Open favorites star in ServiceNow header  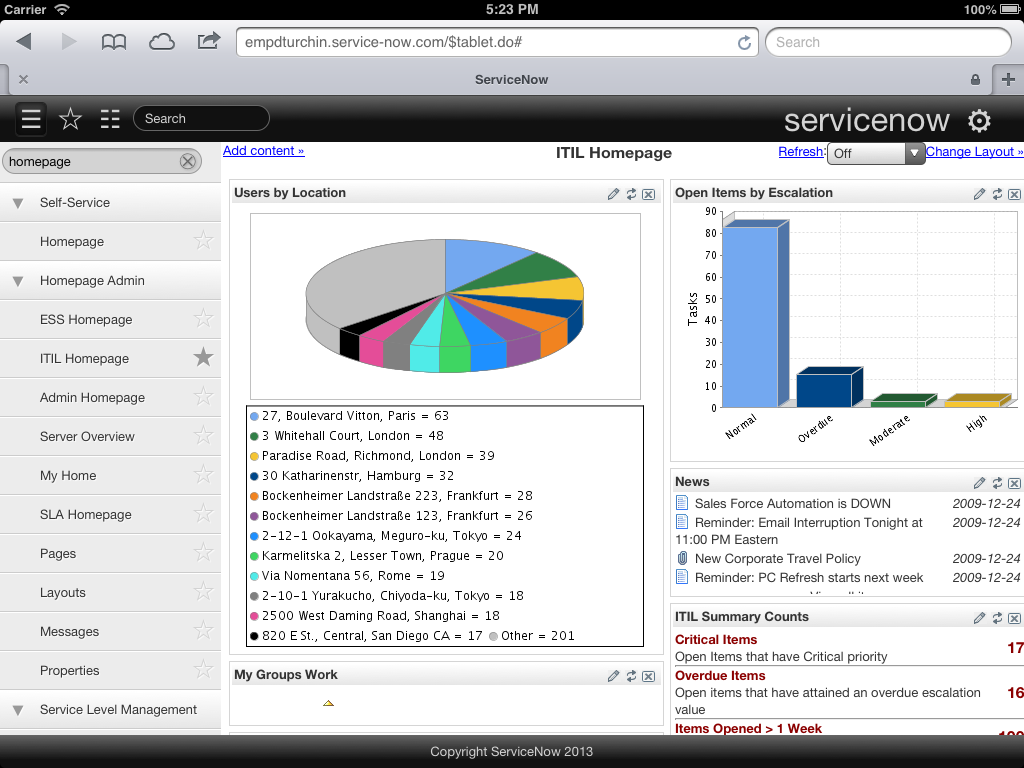[70, 119]
